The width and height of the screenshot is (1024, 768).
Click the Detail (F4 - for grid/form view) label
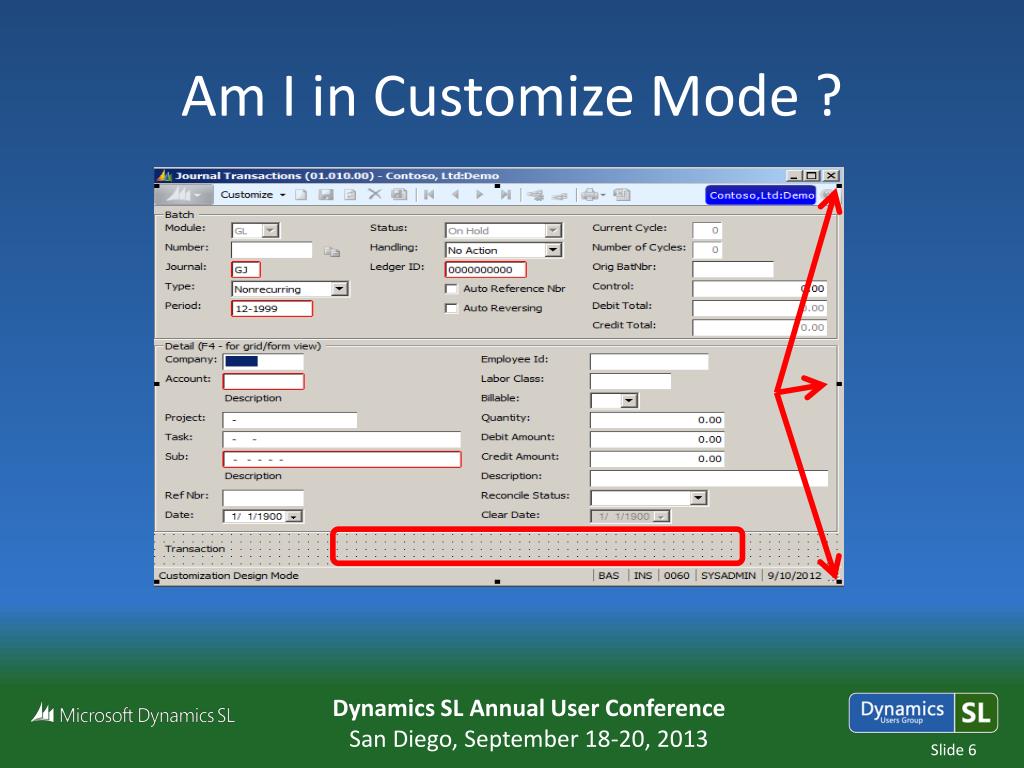(x=242, y=346)
